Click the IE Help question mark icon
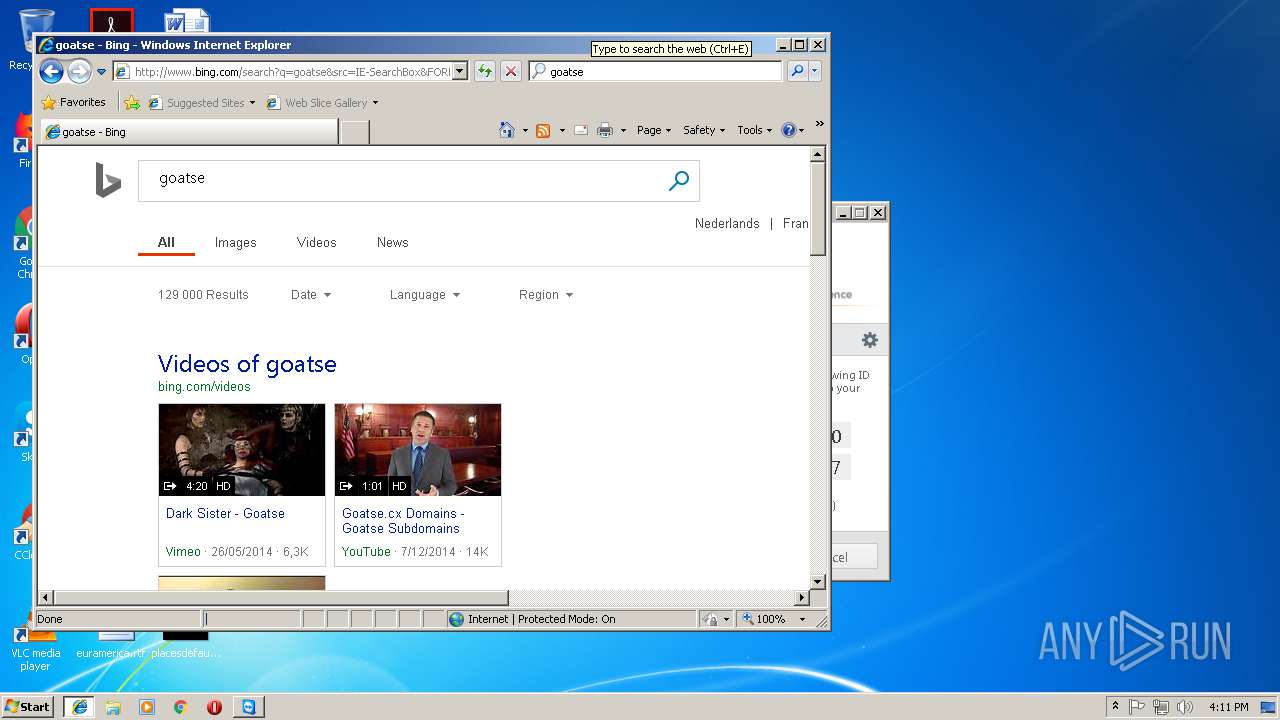 click(788, 130)
